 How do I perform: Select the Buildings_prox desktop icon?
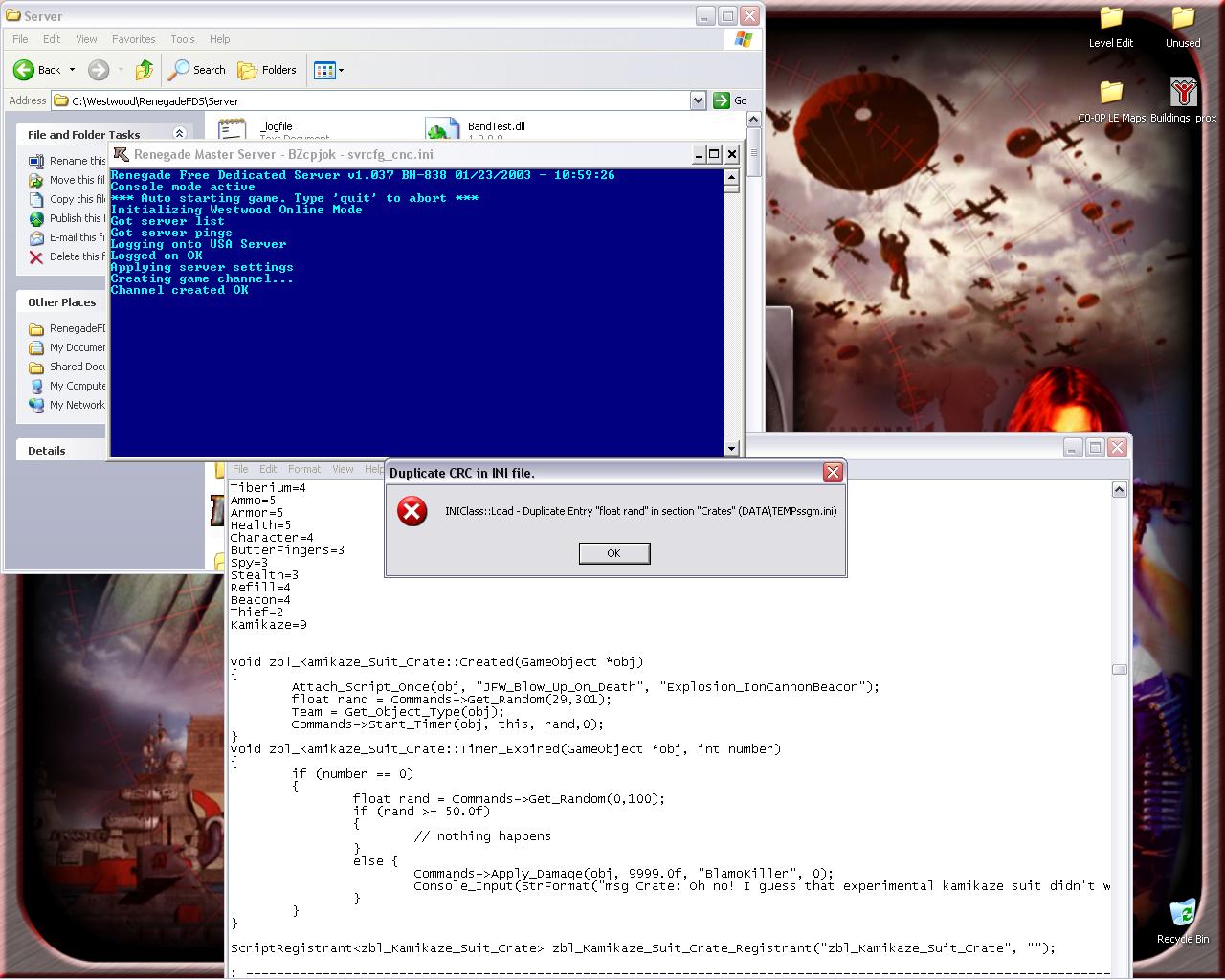click(1183, 94)
